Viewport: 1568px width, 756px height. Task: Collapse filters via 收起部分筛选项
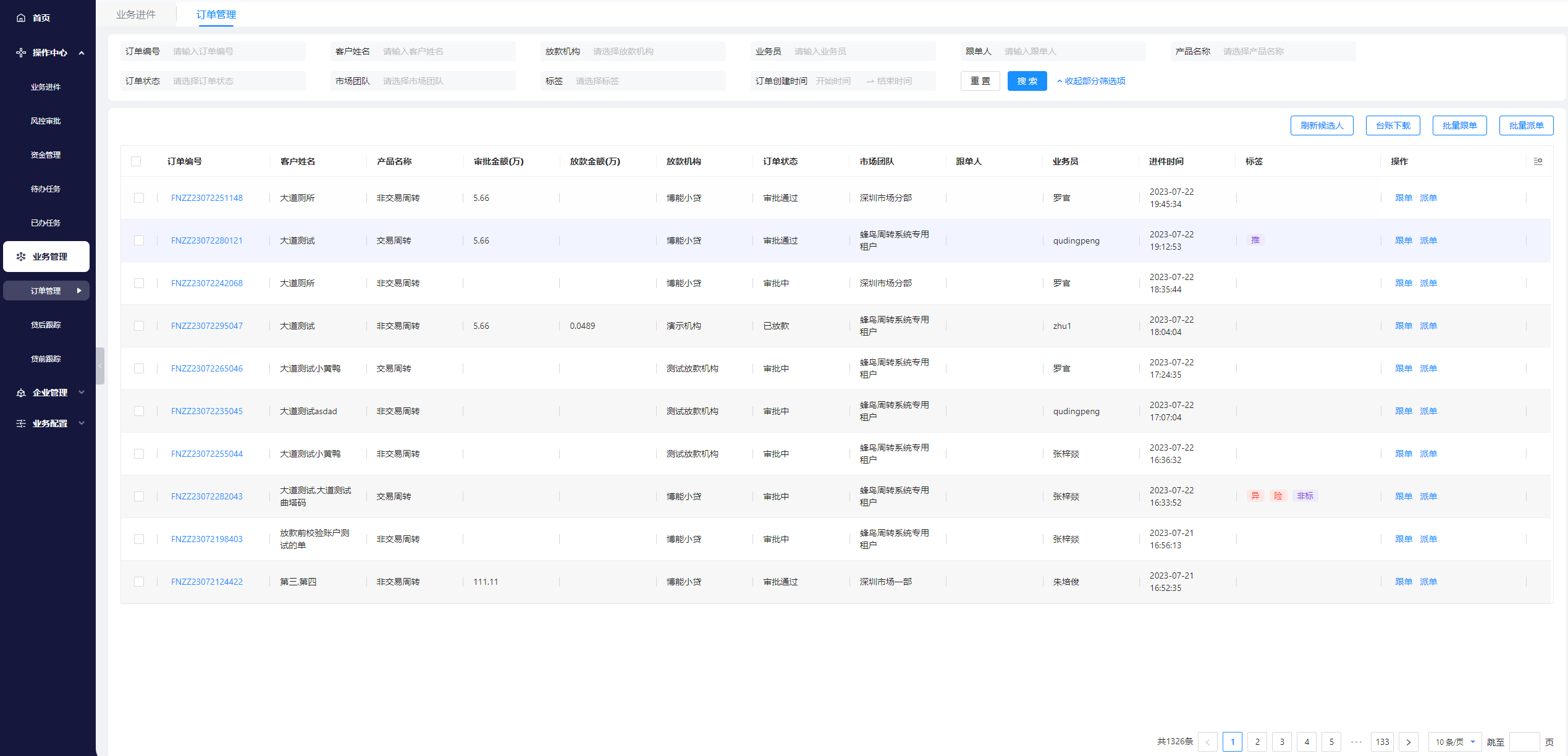coord(1091,81)
